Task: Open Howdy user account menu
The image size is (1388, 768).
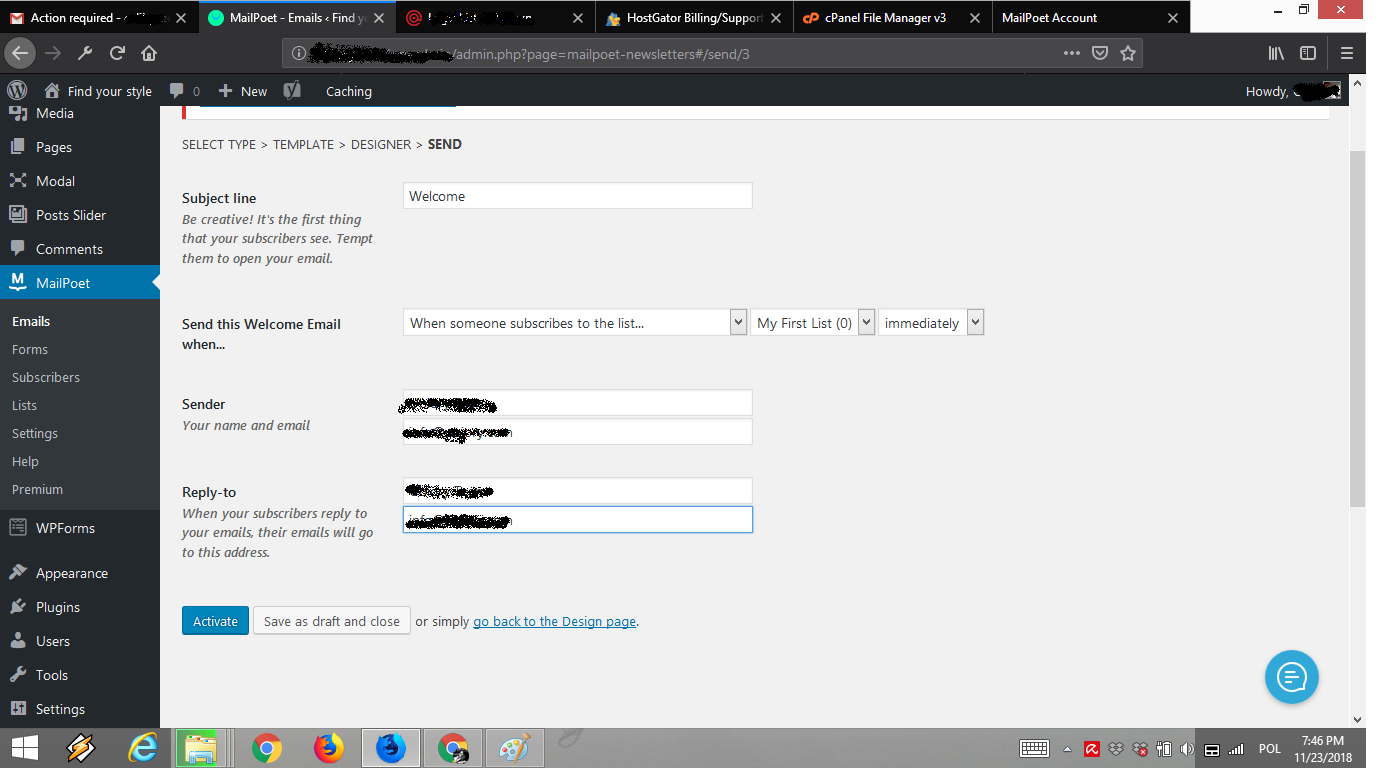Action: coord(1293,91)
